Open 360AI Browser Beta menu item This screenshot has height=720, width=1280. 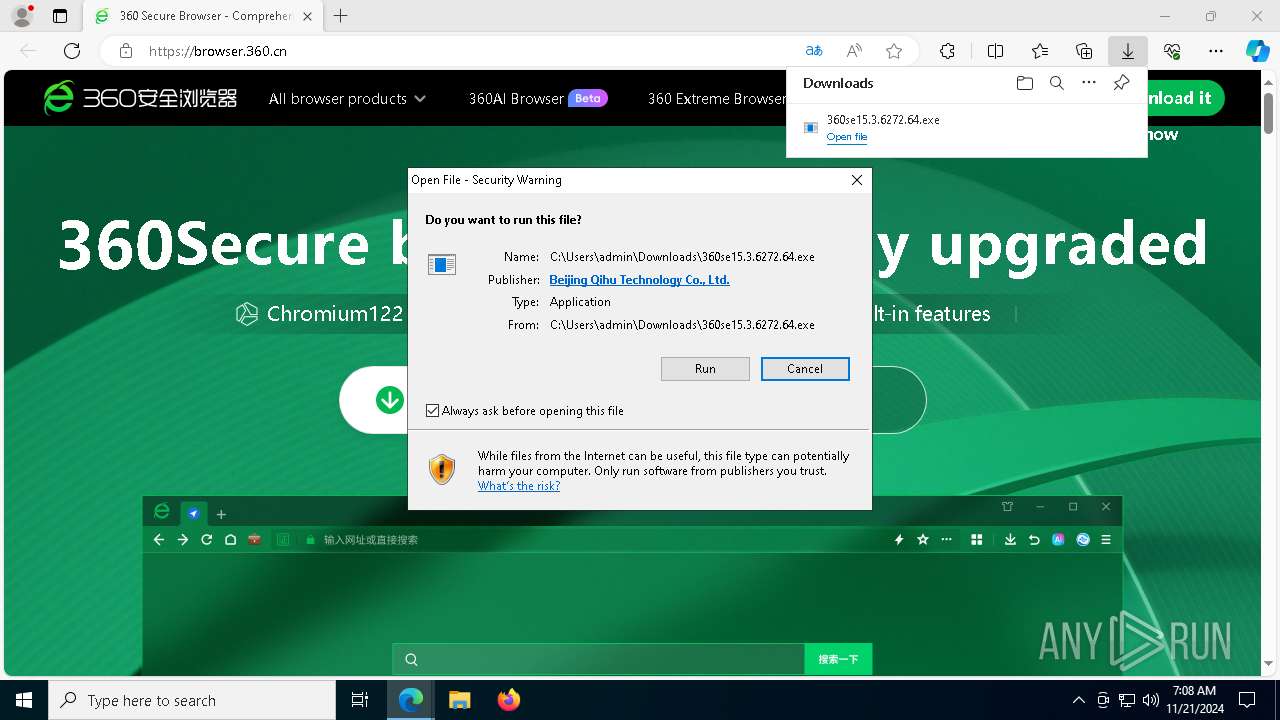tap(538, 98)
